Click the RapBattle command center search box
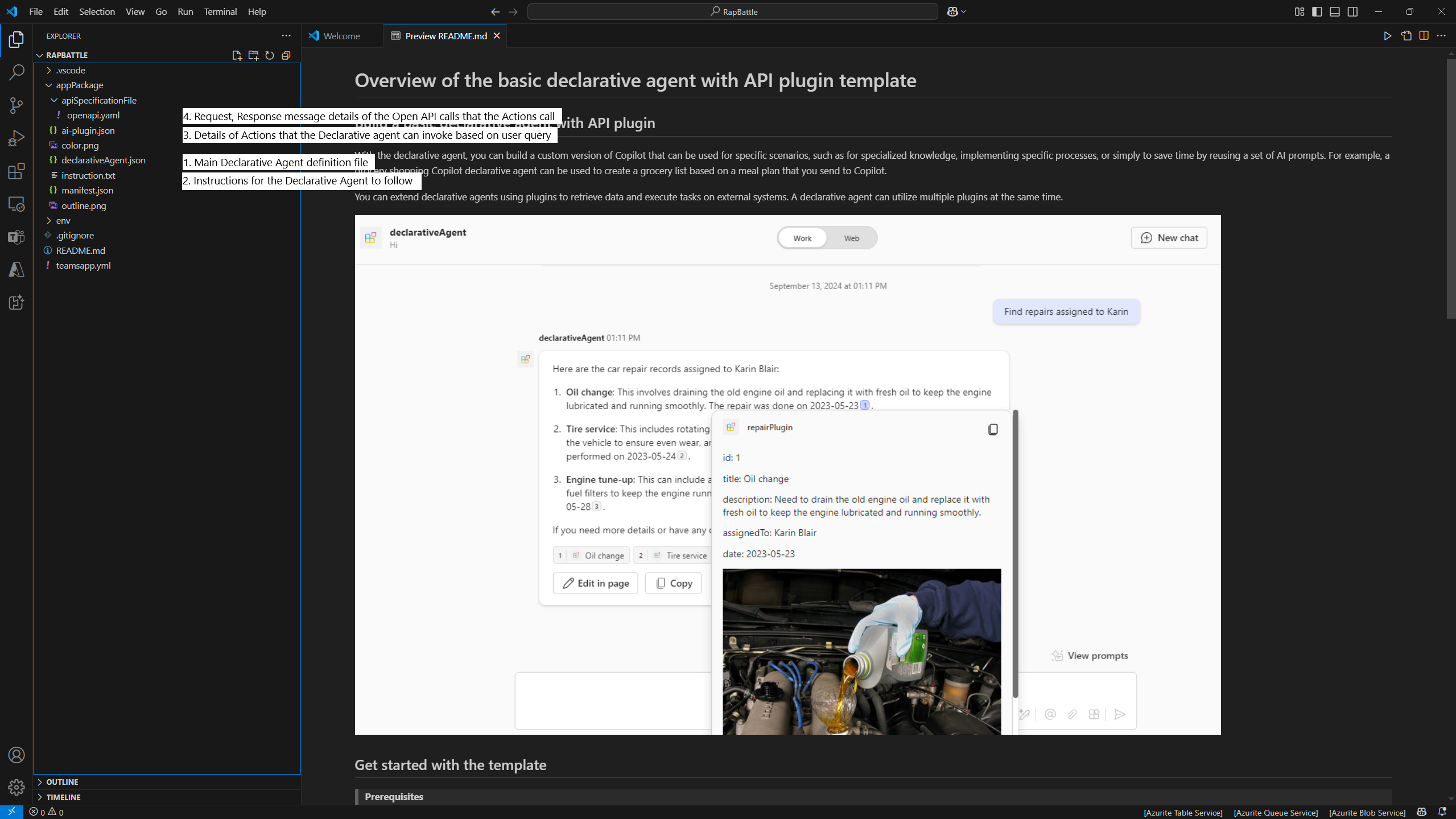Screen dimensions: 1456x819 (732, 11)
